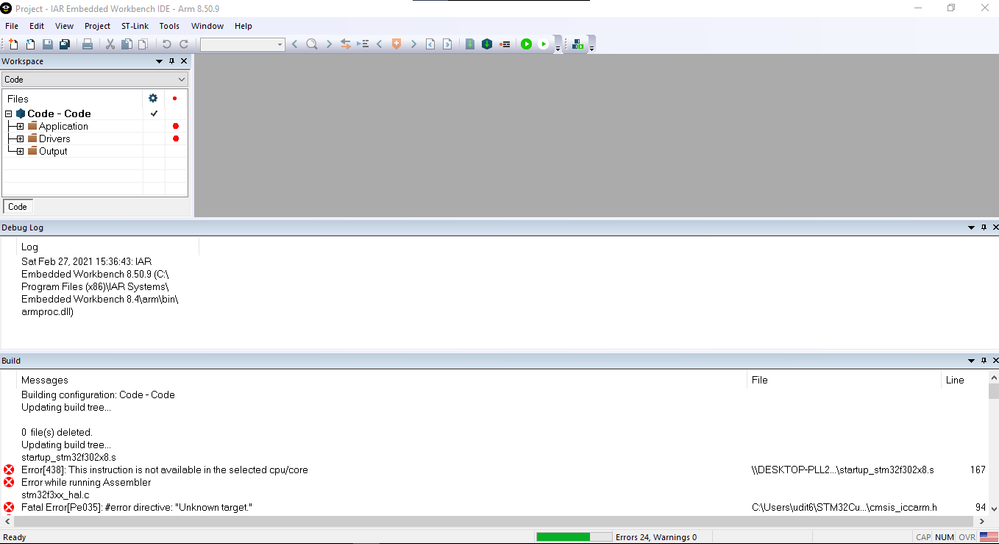
Task: Open the Edit menu
Action: 36,26
